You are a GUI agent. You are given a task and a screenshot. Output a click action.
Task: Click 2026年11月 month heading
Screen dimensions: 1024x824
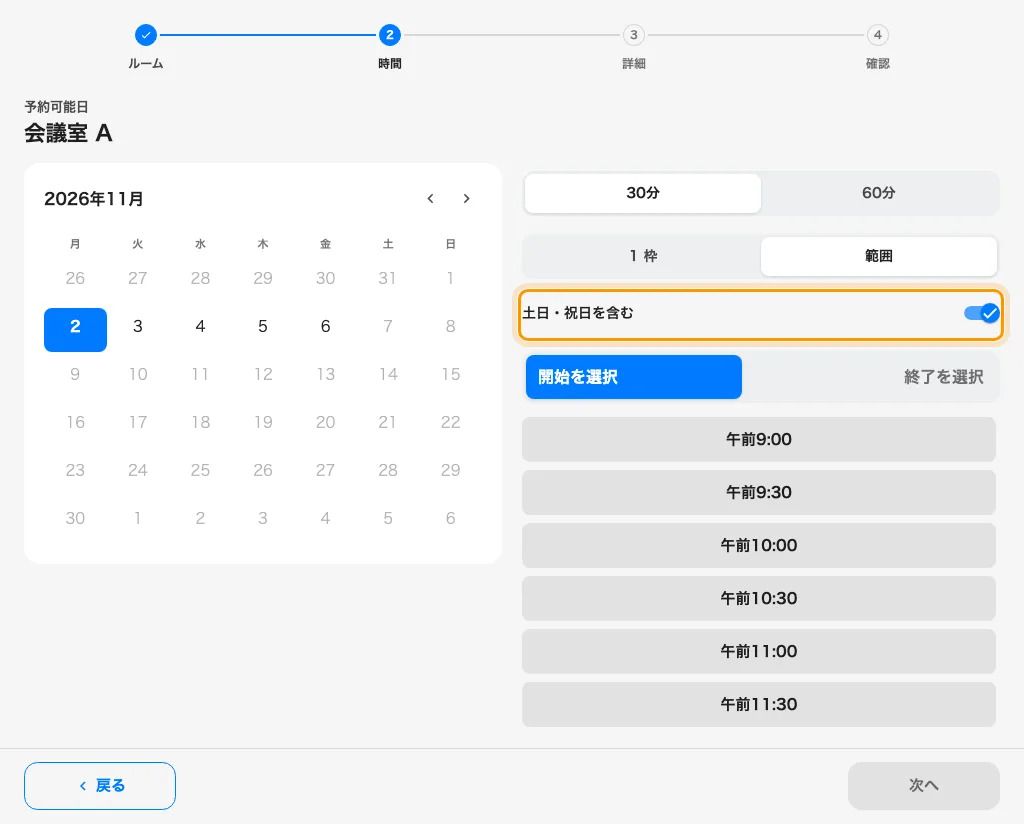point(94,198)
